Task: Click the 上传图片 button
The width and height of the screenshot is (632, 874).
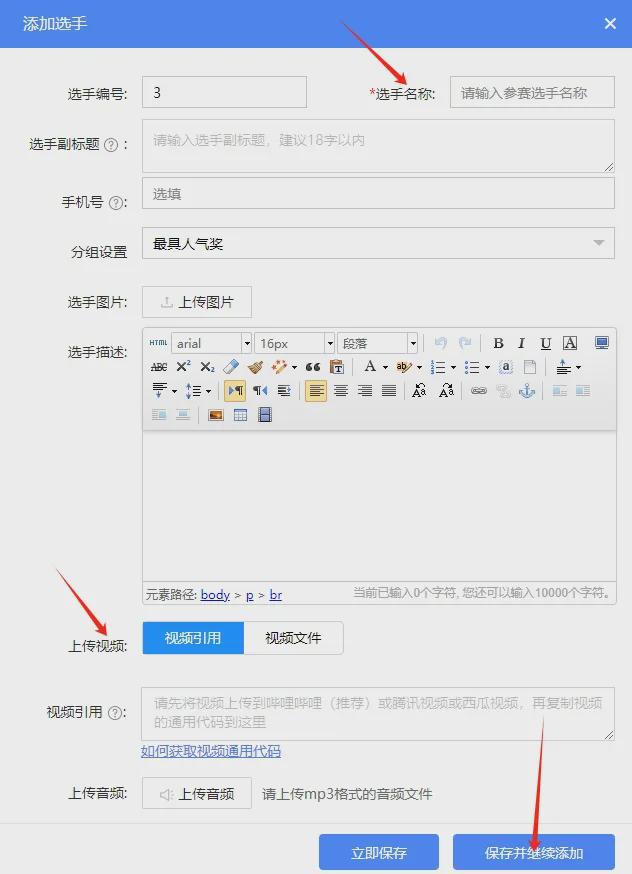Action: [197, 302]
